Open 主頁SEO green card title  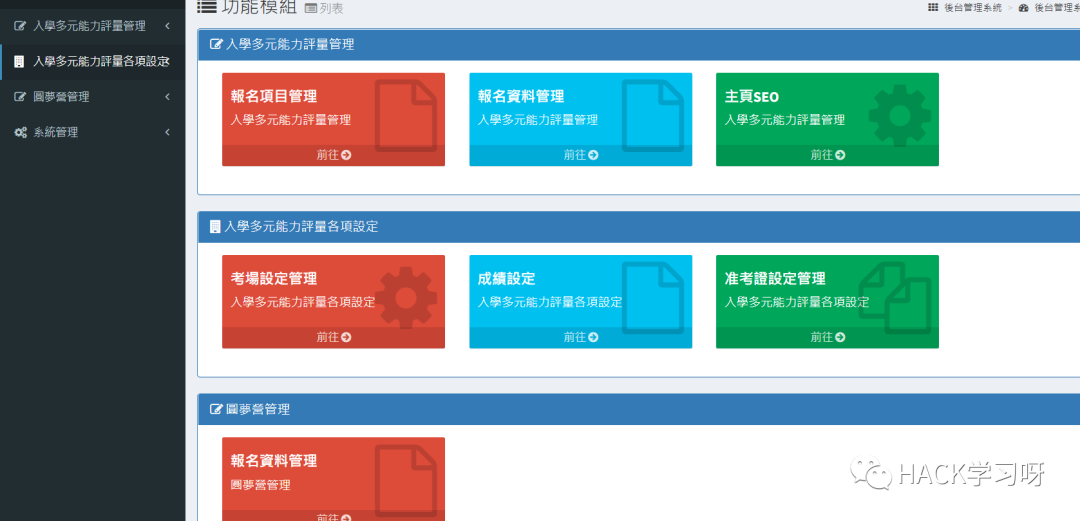(751, 96)
